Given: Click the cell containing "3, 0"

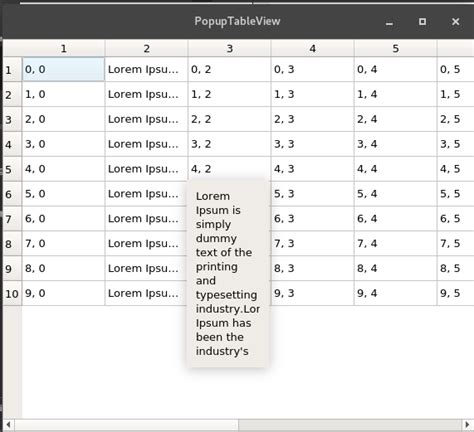Looking at the screenshot, I should coord(63,144).
